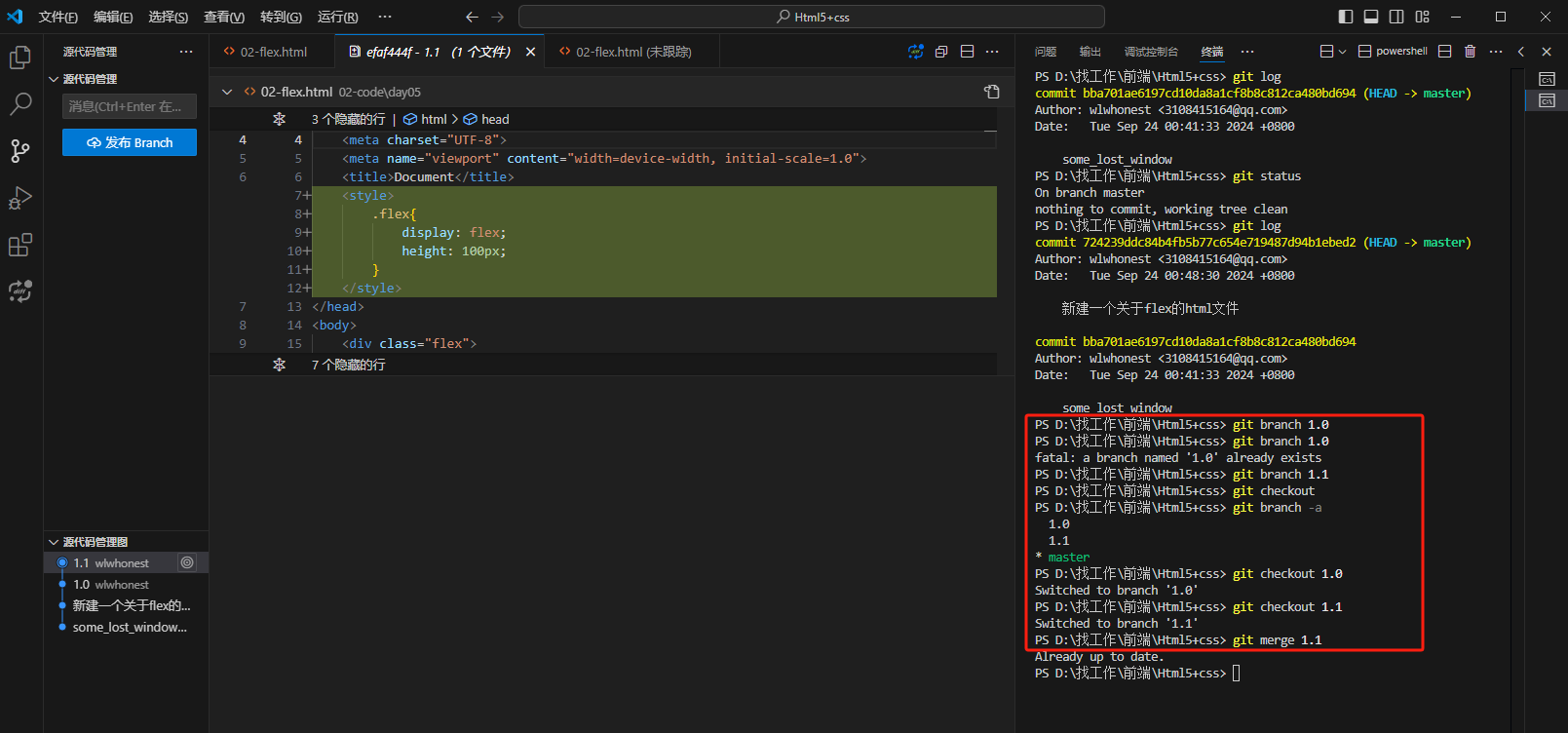This screenshot has height=733, width=1568.
Task: Close the efaf444f - 1.1 tab
Action: pyautogui.click(x=530, y=52)
